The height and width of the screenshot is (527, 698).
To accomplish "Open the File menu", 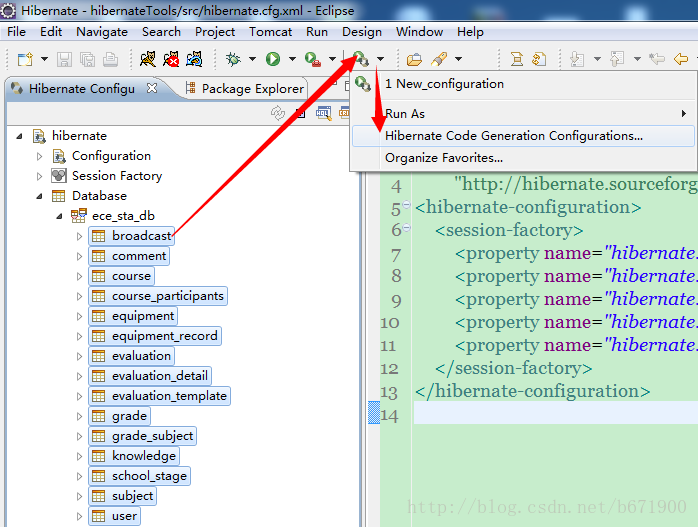I will coord(16,32).
